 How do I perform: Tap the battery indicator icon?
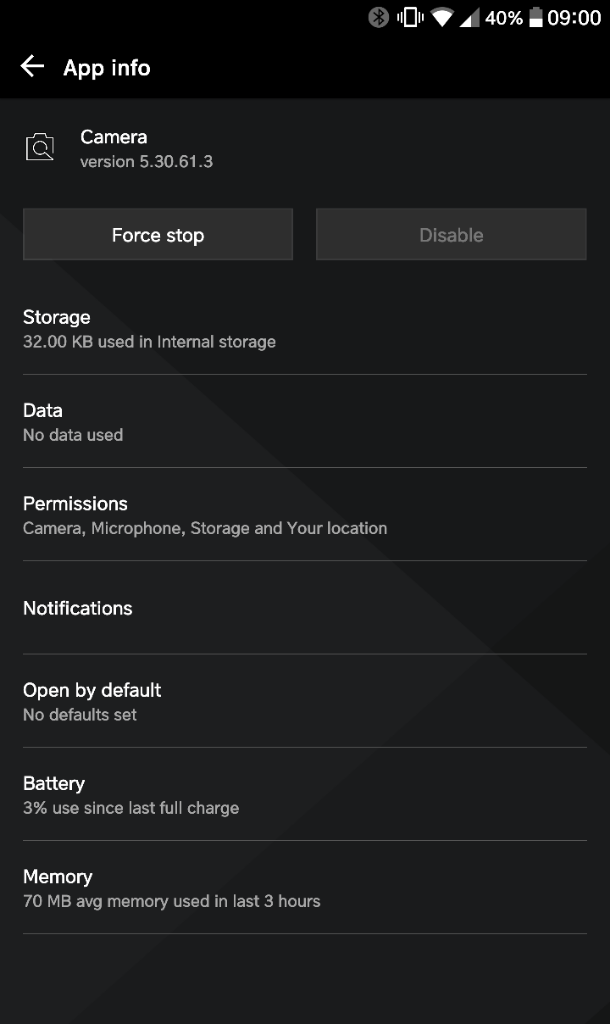point(536,17)
